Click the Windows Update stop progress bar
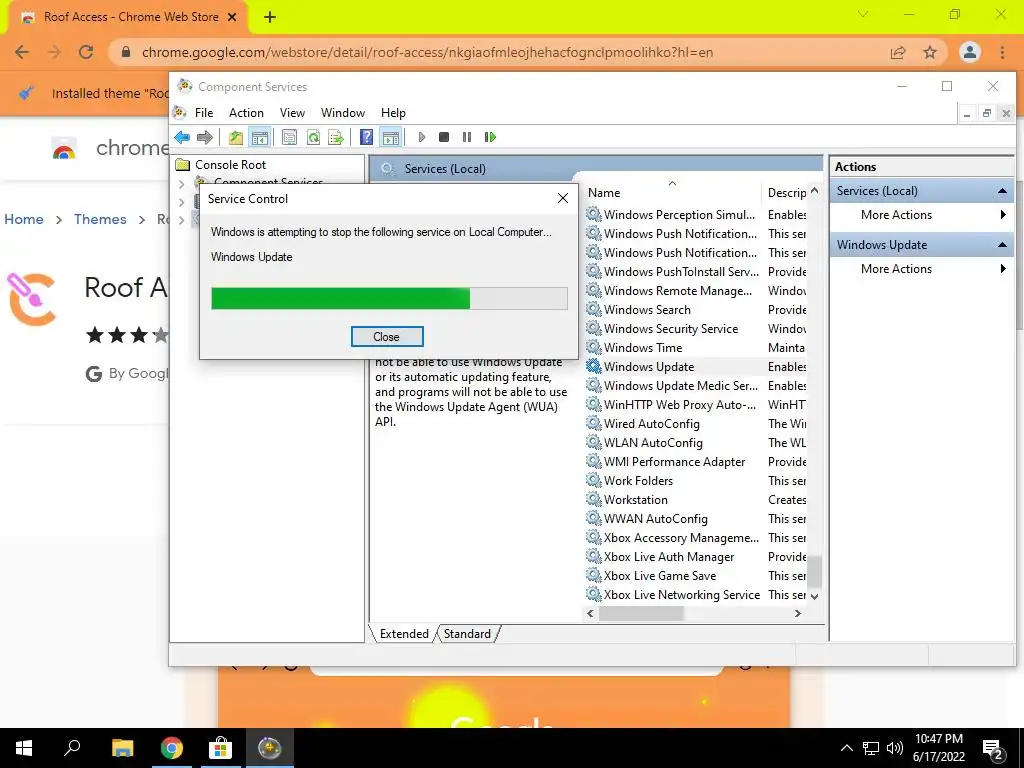The image size is (1024, 768). 389,298
